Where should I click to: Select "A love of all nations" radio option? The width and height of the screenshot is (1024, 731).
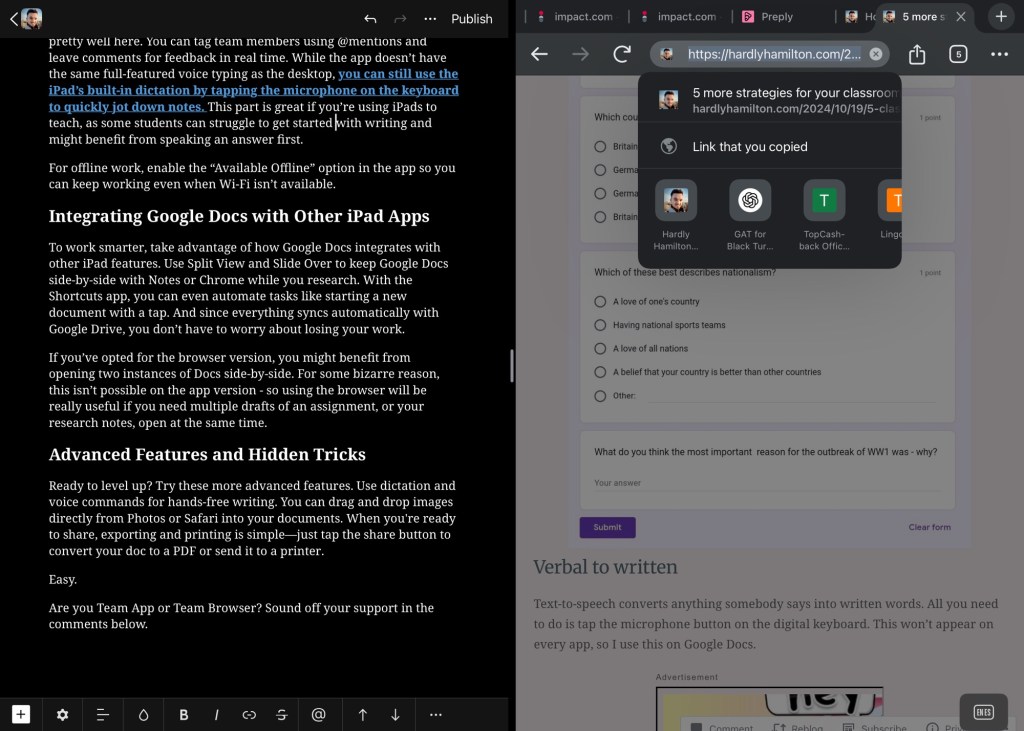click(600, 348)
